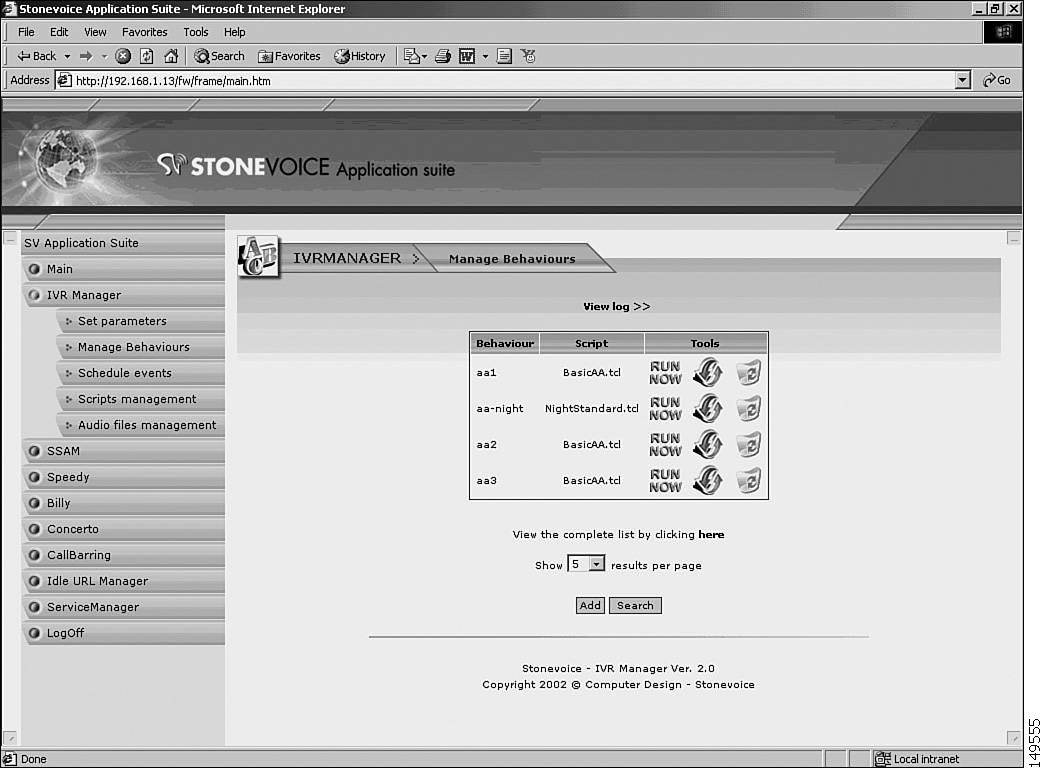Screen dimensions: 1041x768
Task: Click the Forward arrow button
Action: pos(86,56)
